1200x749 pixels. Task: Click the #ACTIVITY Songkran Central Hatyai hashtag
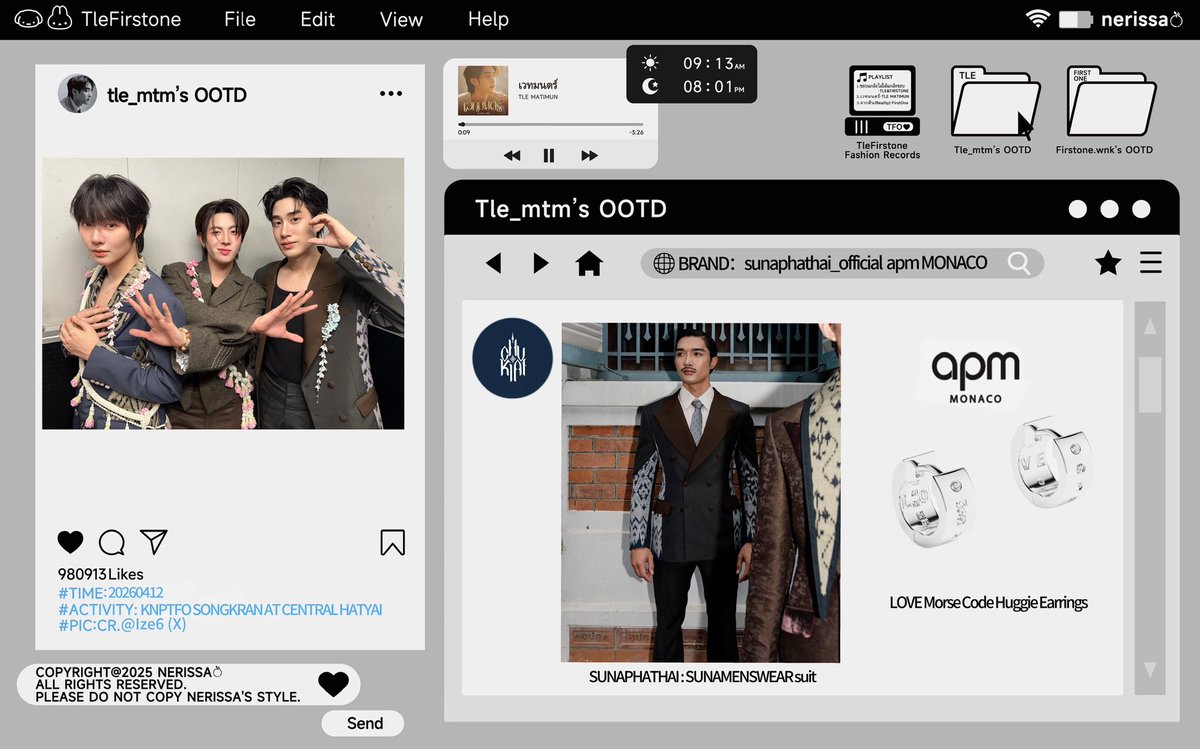pos(220,609)
